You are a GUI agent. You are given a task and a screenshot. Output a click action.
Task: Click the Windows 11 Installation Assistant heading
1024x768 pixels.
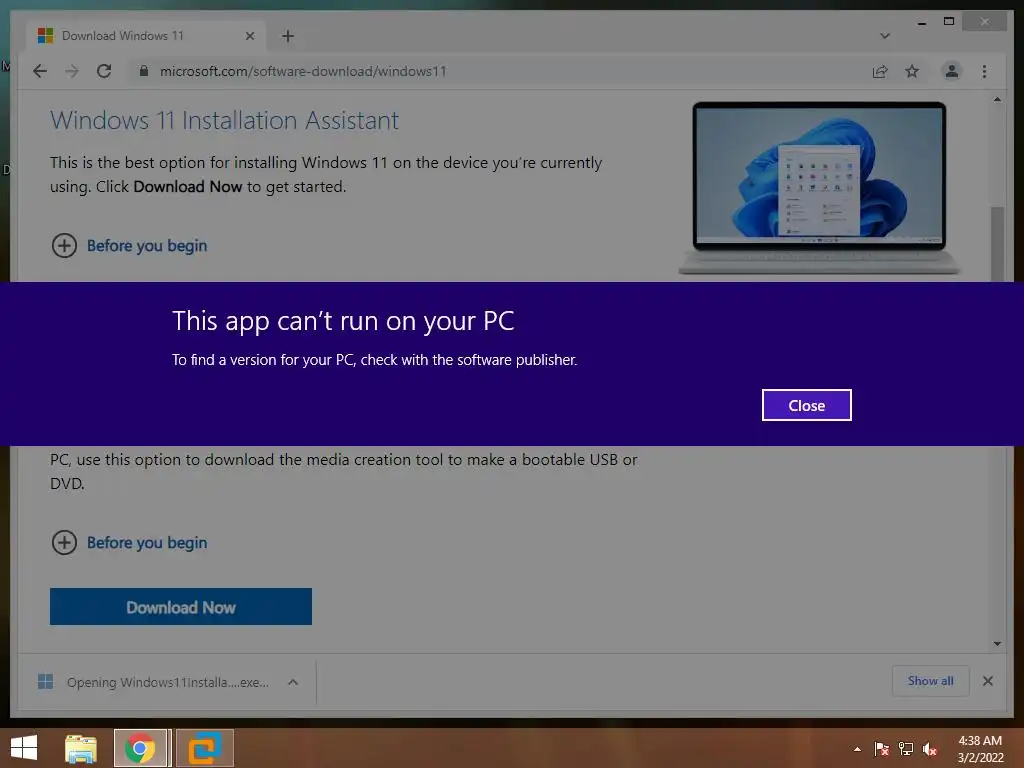[225, 121]
